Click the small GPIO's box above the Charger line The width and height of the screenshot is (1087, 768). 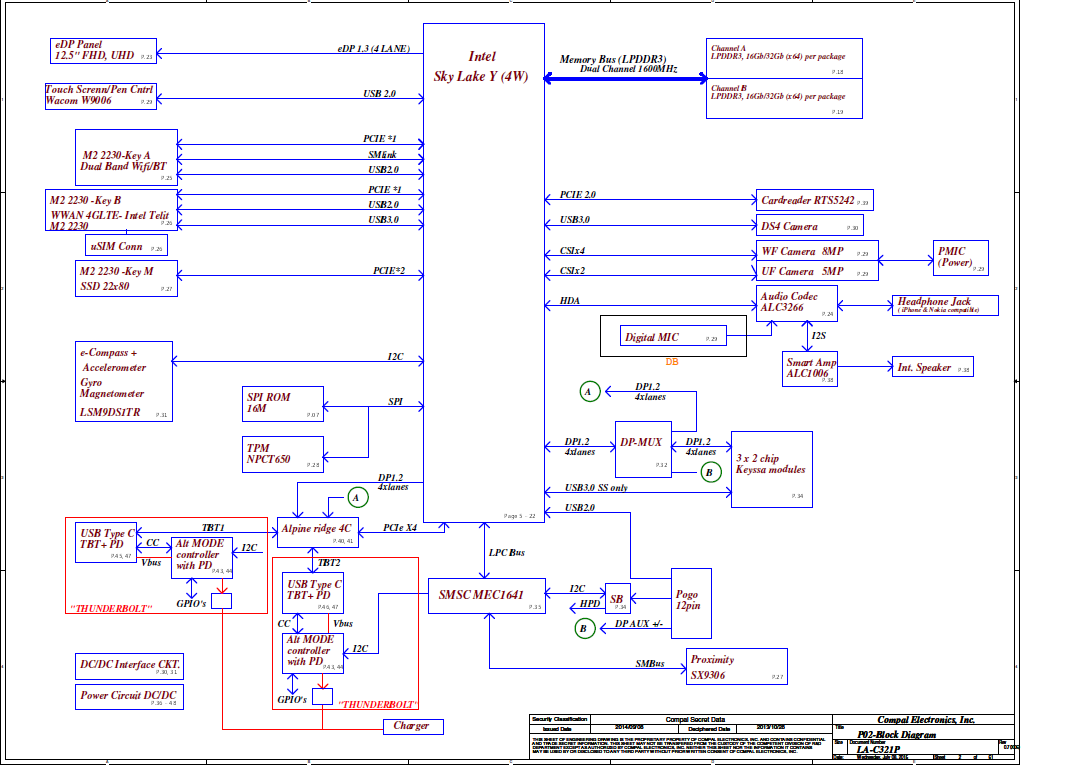(x=322, y=697)
